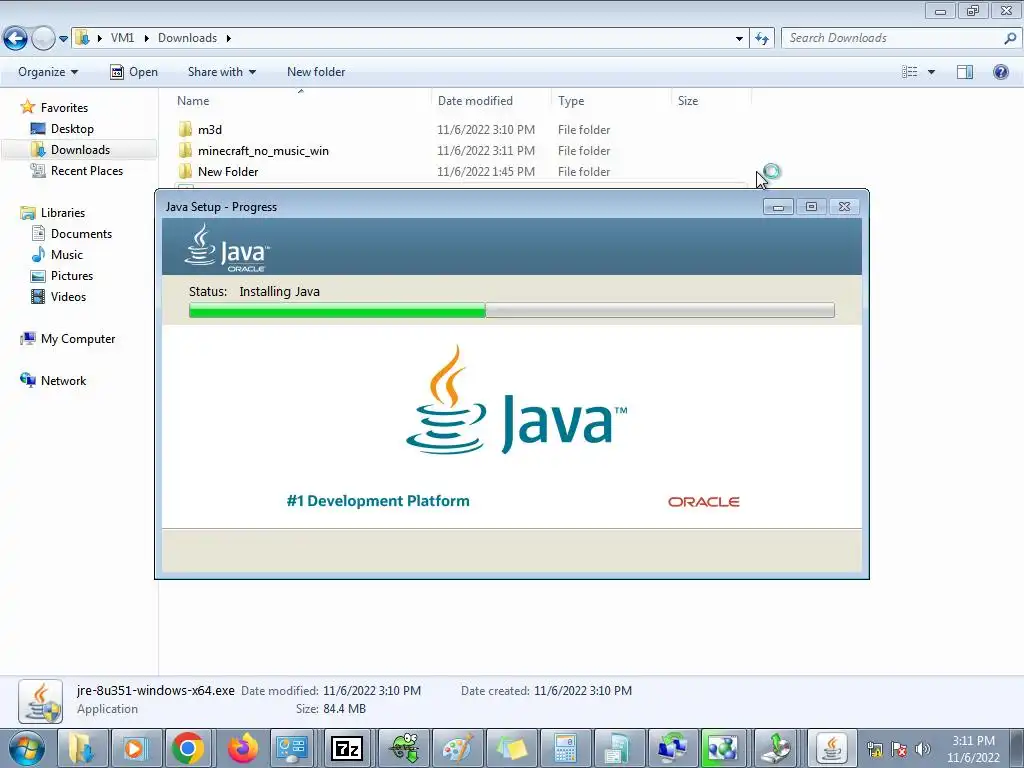
Task: Select the New Folder item
Action: [228, 172]
